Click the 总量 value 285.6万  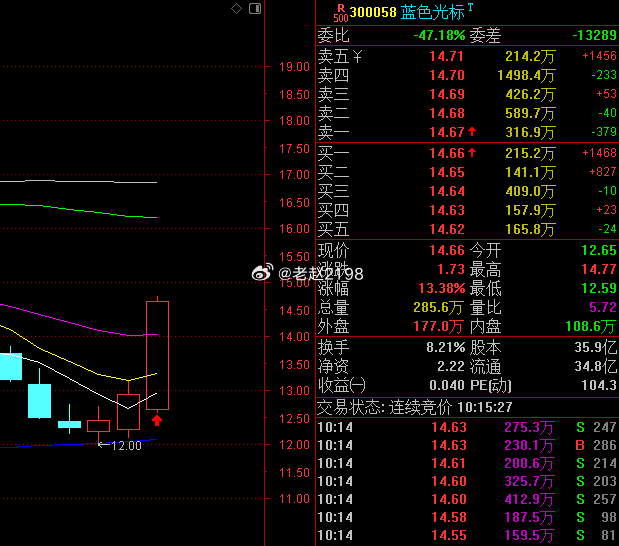point(438,308)
